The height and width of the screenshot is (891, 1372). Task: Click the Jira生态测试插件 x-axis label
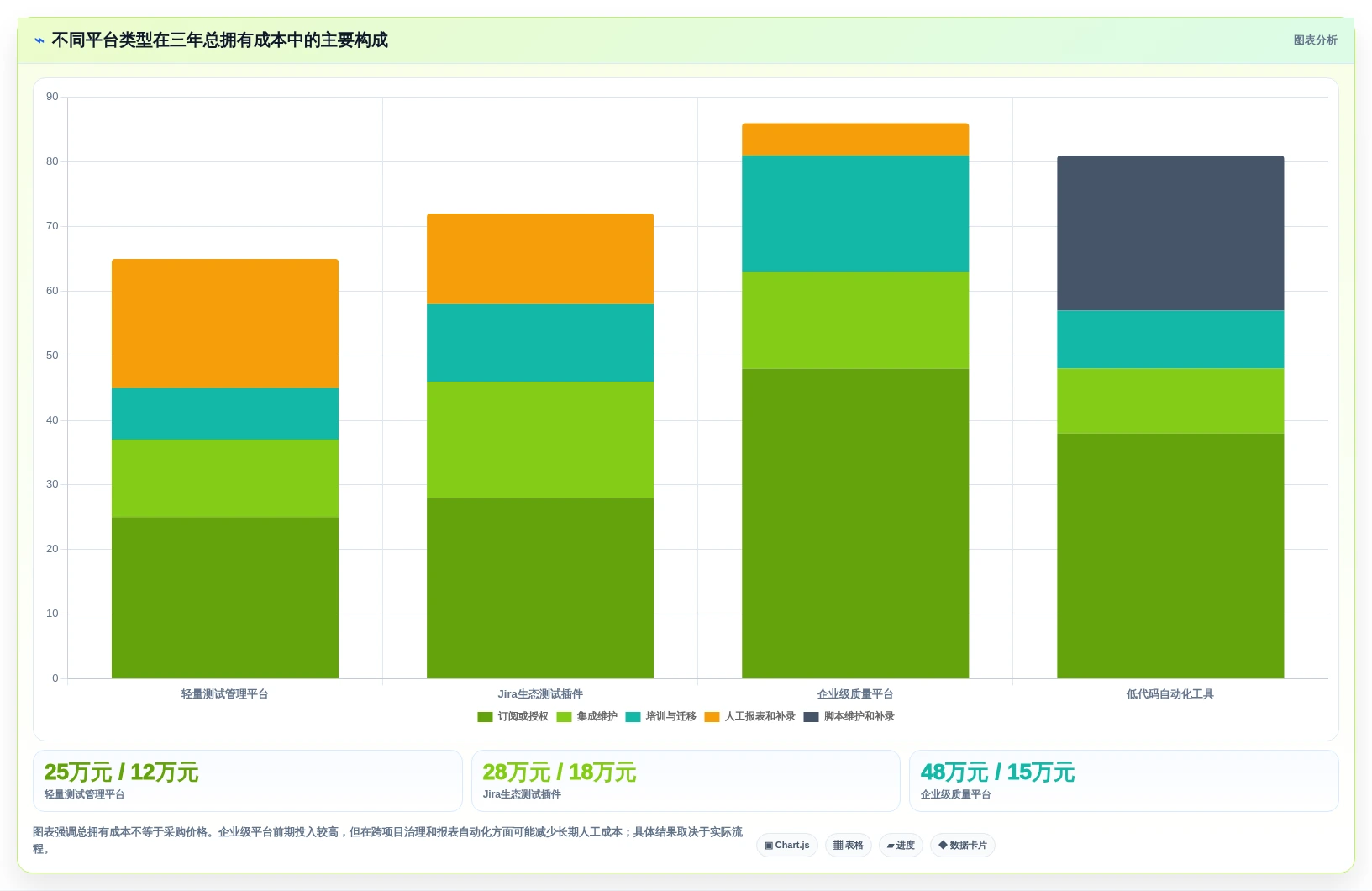pos(540,694)
